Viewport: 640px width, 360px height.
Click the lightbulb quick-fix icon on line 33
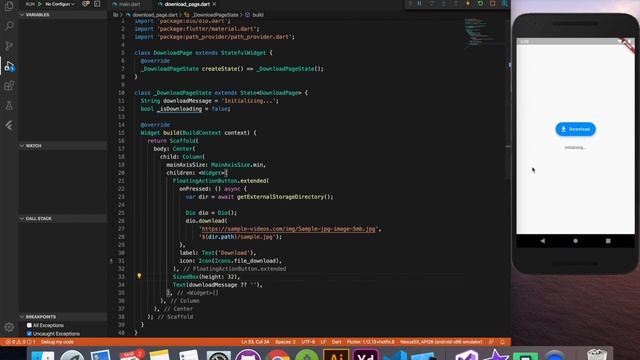(139, 276)
